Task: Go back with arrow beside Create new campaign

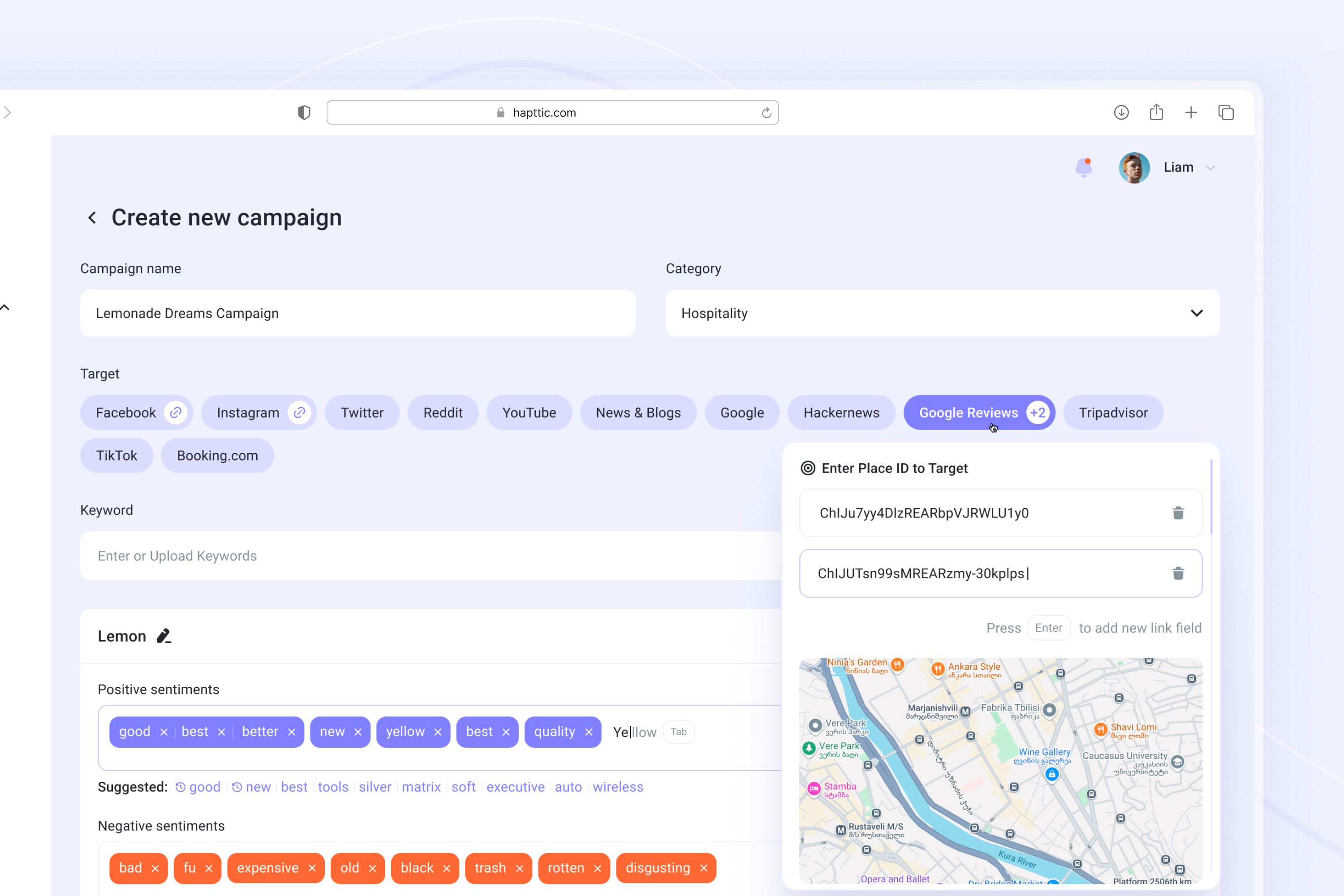Action: 91,218
